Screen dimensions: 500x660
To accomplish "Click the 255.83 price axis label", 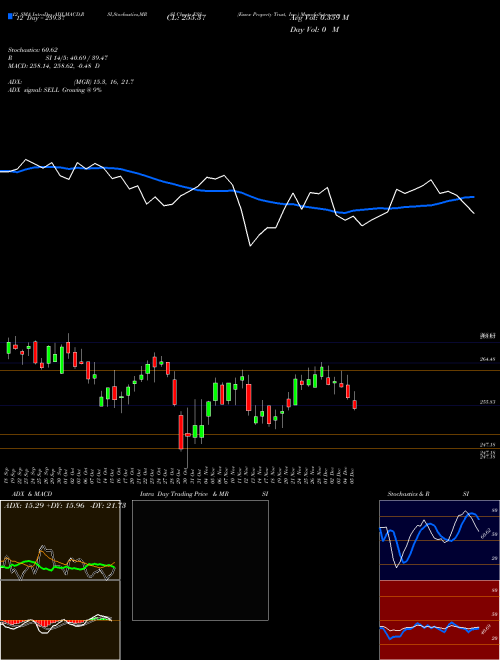I will (488, 402).
